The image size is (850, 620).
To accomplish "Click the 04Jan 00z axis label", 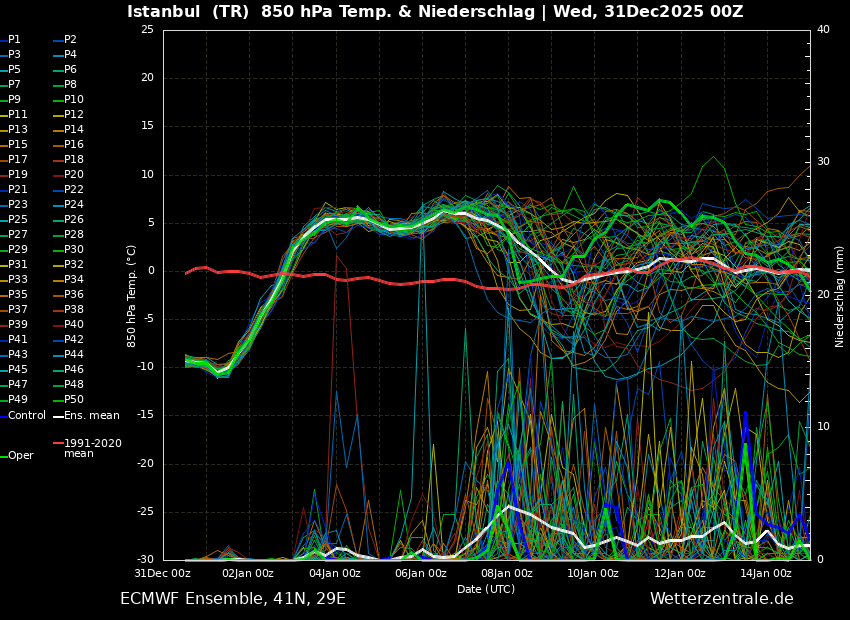I will coord(336,573).
